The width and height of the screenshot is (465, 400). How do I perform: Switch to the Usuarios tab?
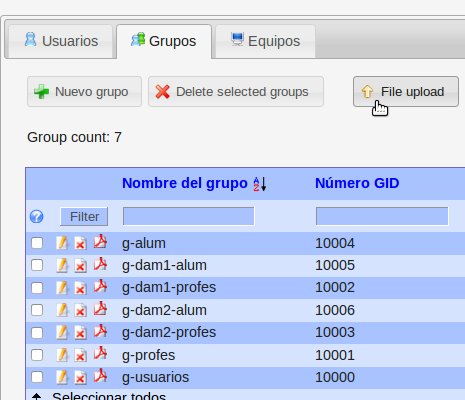click(x=61, y=41)
